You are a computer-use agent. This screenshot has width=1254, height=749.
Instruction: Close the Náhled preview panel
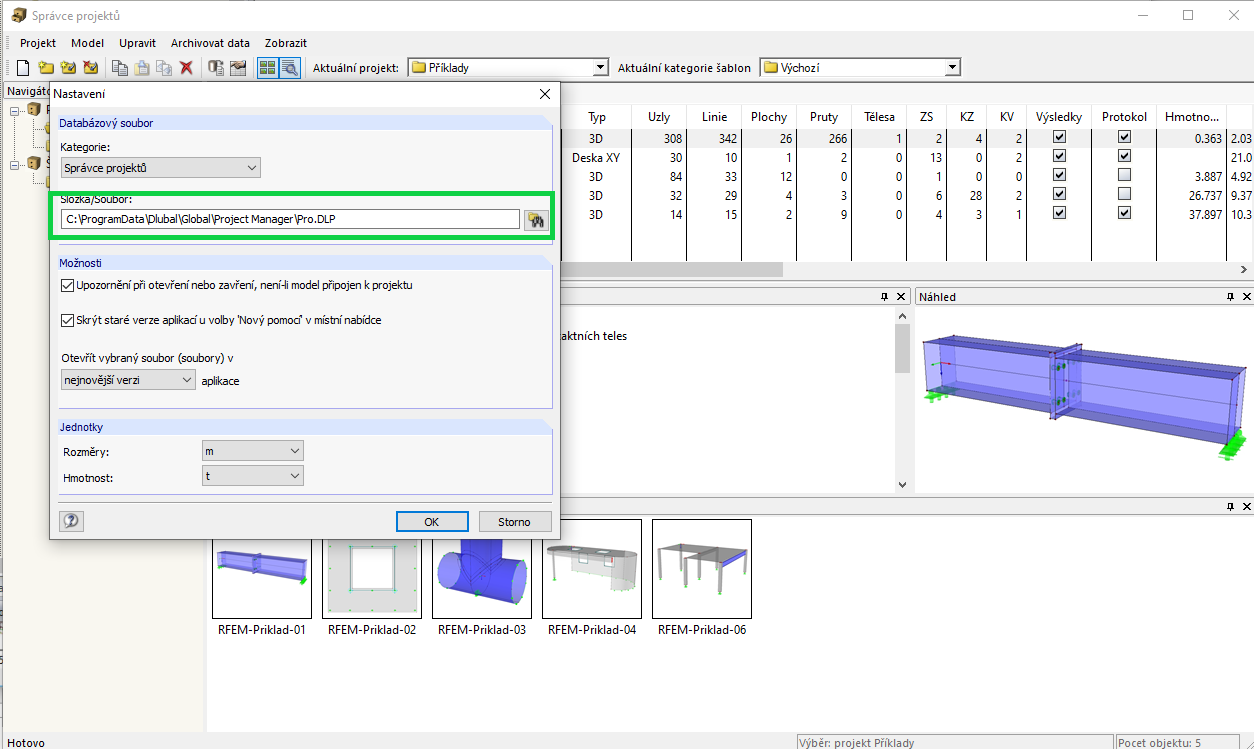pos(1245,297)
